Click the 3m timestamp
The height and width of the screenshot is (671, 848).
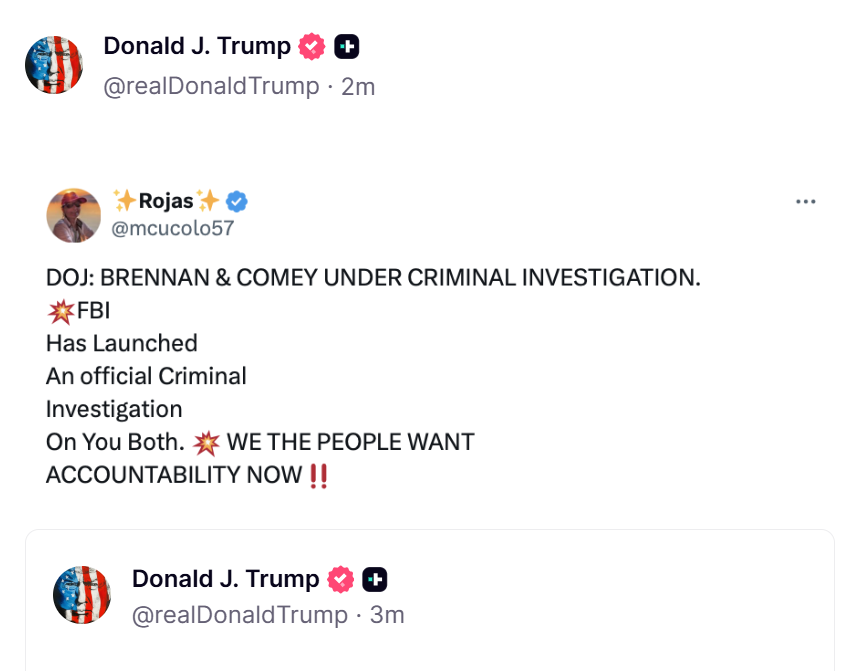[x=387, y=614]
